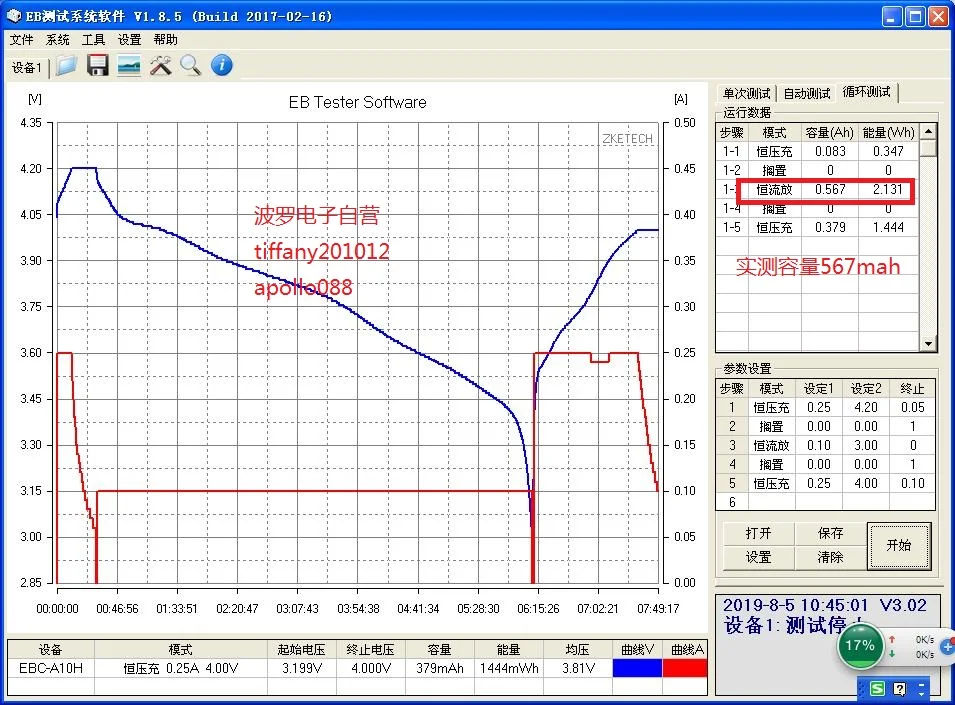955x705 pixels.
Task: Click capacity 0.567 in run data
Action: (x=830, y=189)
